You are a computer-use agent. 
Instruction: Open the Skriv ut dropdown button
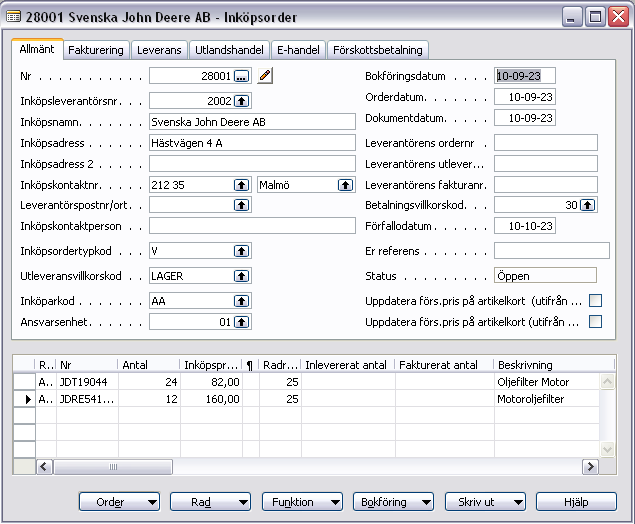point(485,502)
